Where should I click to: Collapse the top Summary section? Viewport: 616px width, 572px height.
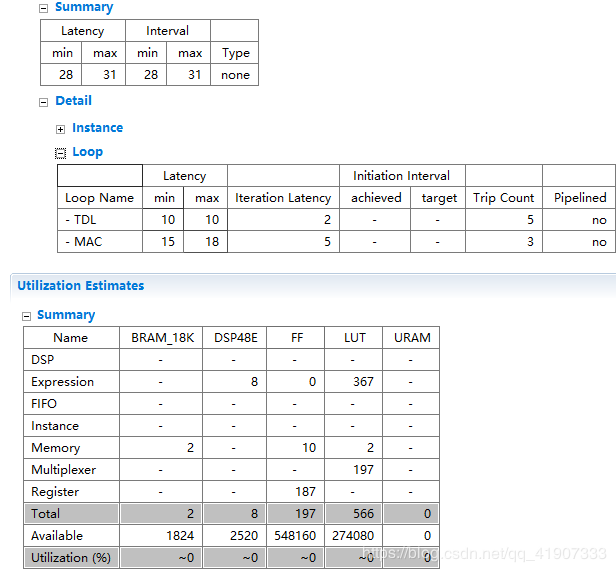44,9
